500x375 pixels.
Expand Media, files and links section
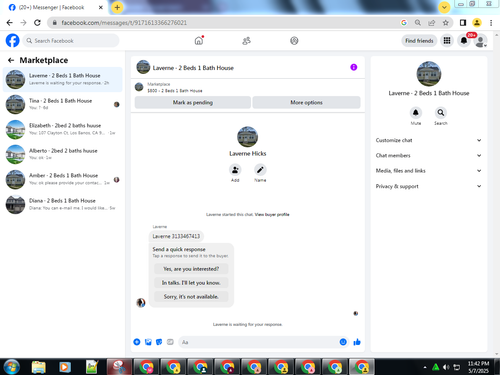[x=429, y=171]
